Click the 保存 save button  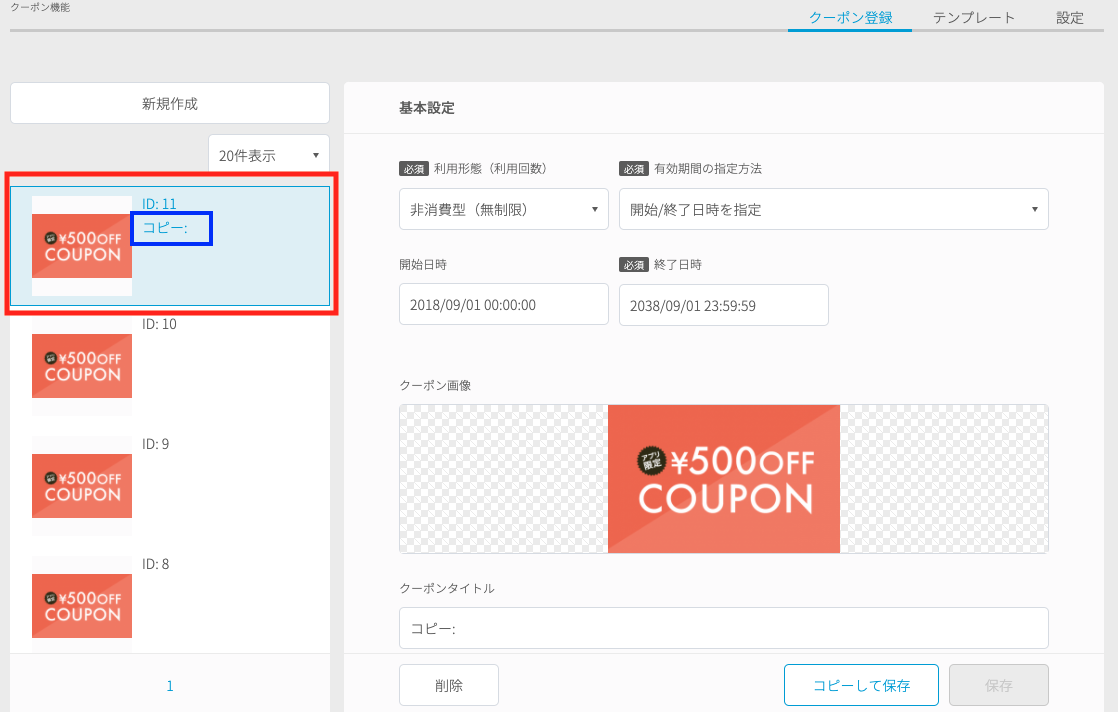click(x=998, y=685)
